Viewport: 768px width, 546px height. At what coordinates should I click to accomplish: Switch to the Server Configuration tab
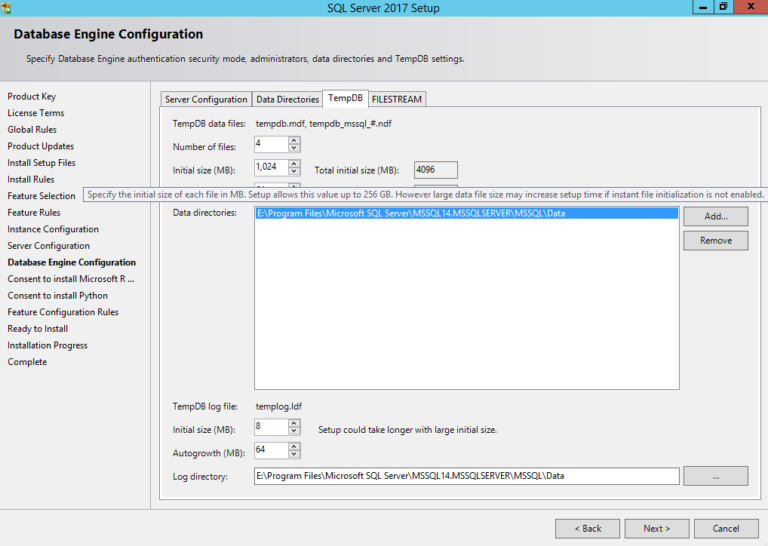coord(206,99)
